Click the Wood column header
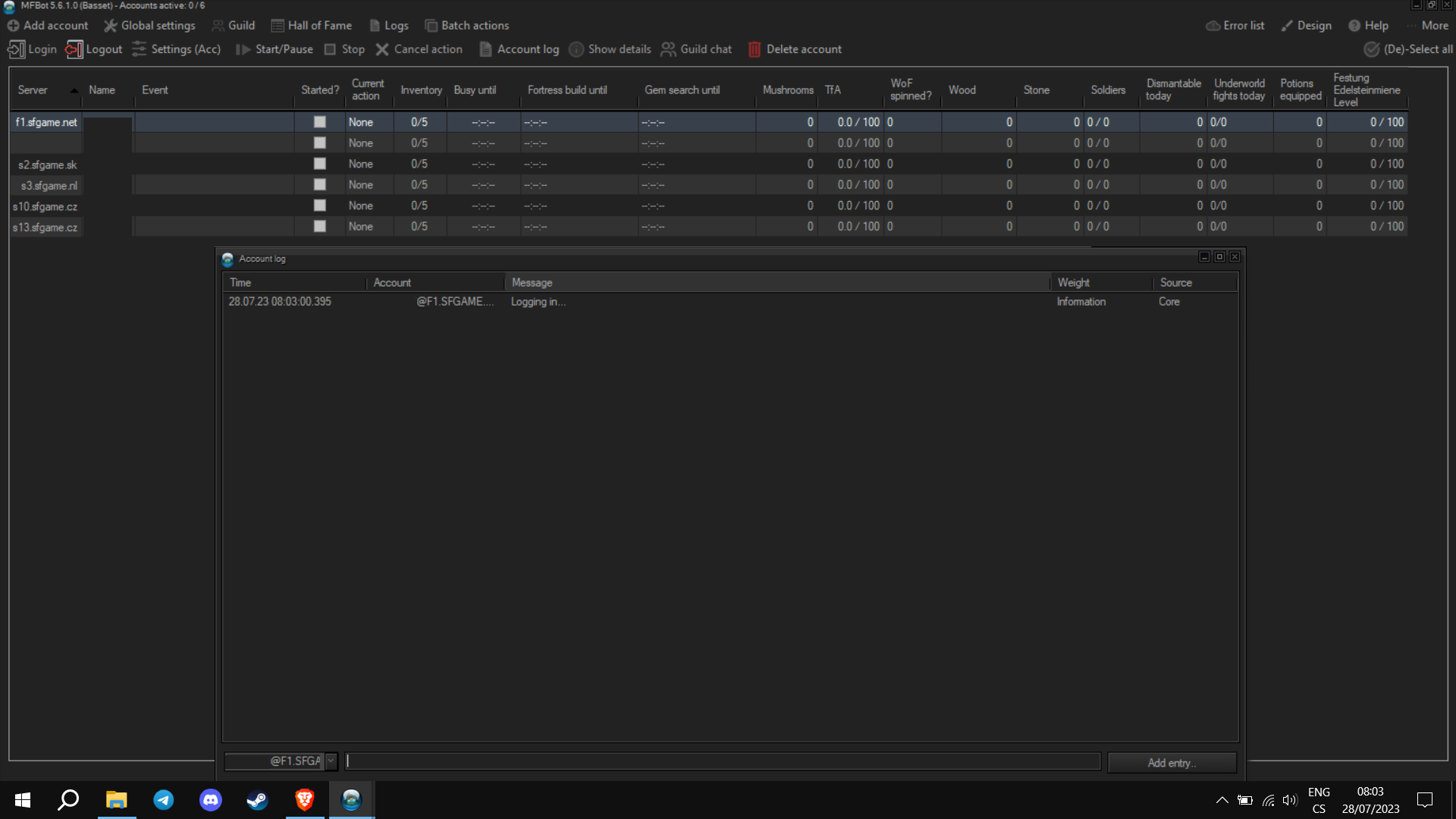The image size is (1456, 819). point(978,90)
